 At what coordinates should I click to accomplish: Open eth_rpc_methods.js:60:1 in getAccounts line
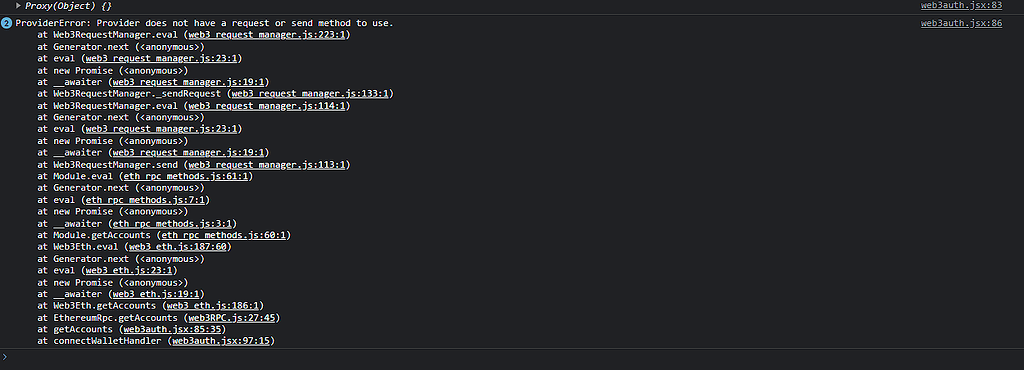point(226,235)
